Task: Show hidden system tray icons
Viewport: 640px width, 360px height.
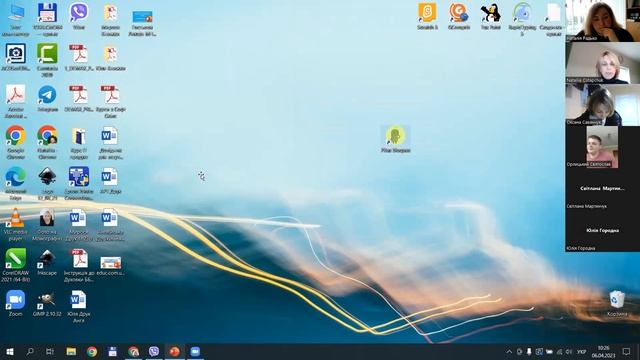Action: 509,351
